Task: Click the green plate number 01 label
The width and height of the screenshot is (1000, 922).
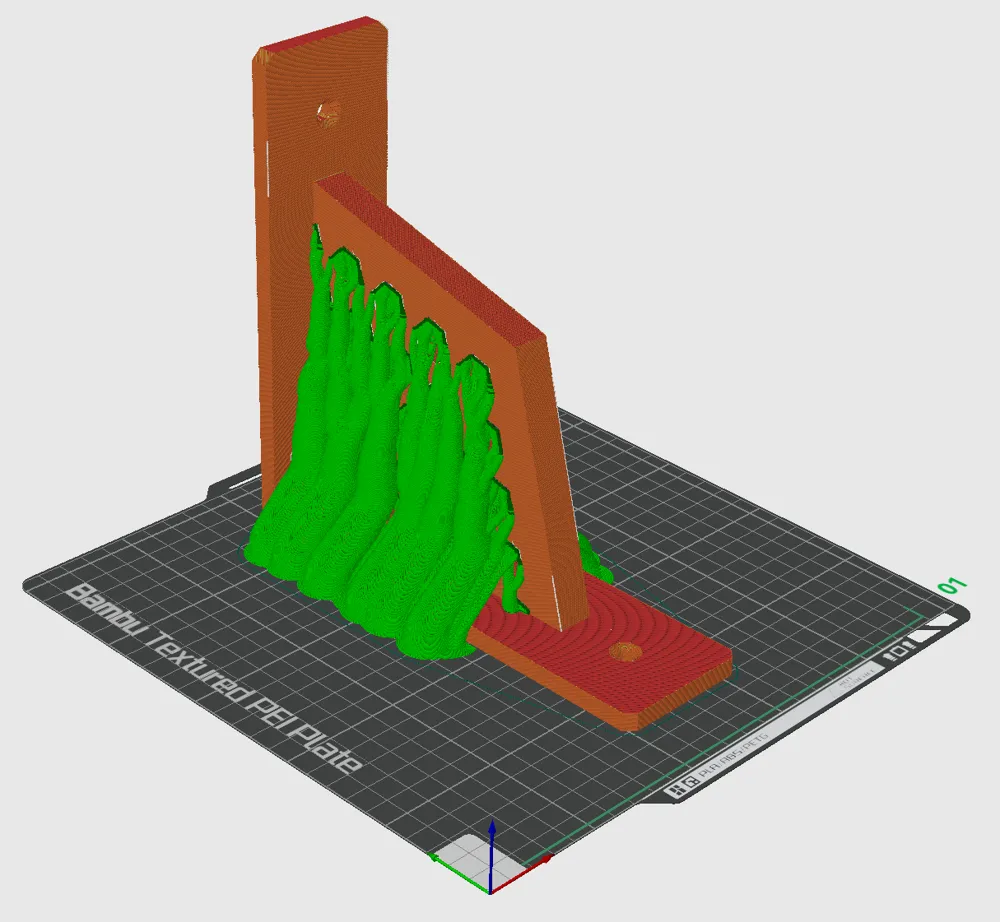Action: click(950, 586)
